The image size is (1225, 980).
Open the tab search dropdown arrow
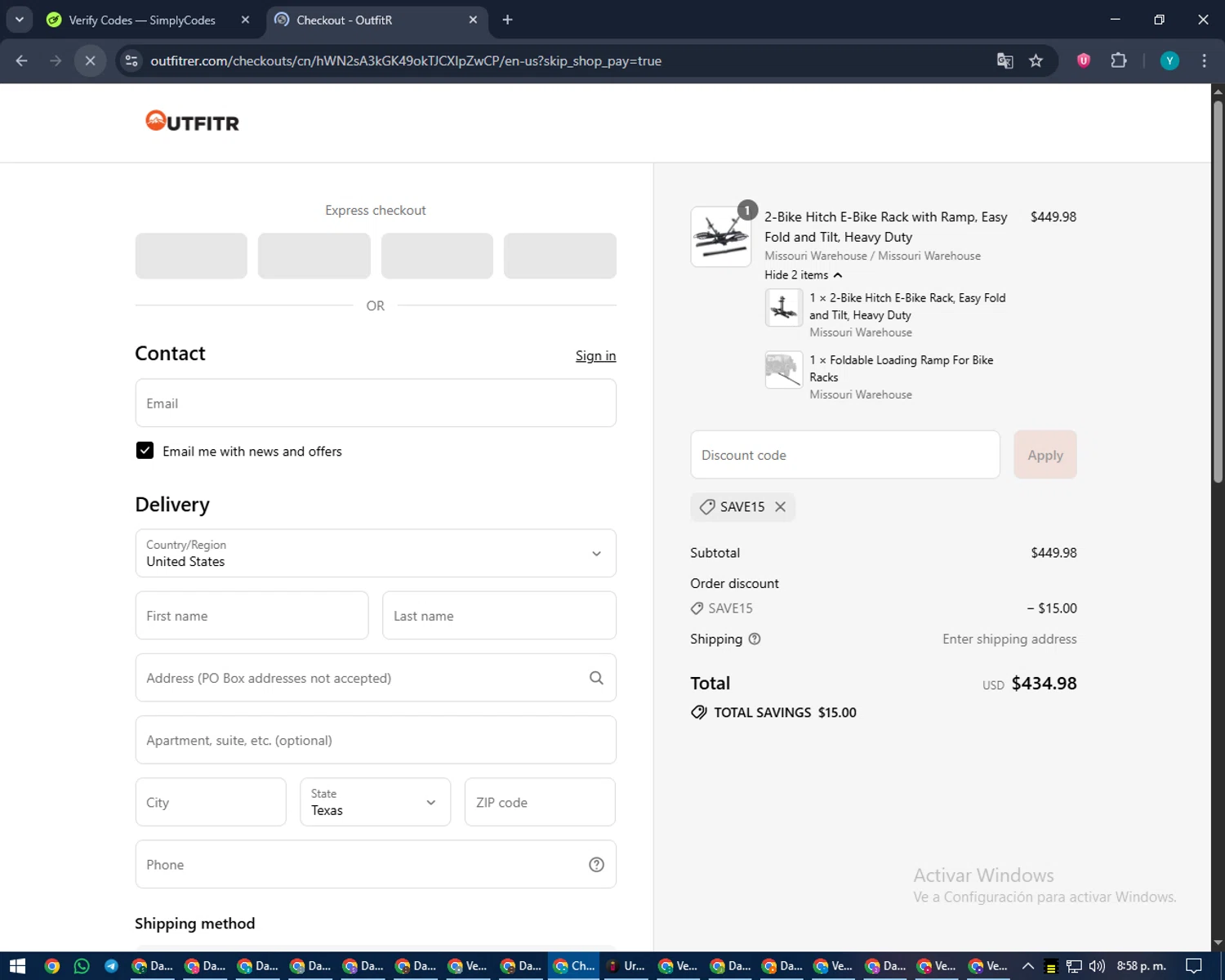point(19,20)
